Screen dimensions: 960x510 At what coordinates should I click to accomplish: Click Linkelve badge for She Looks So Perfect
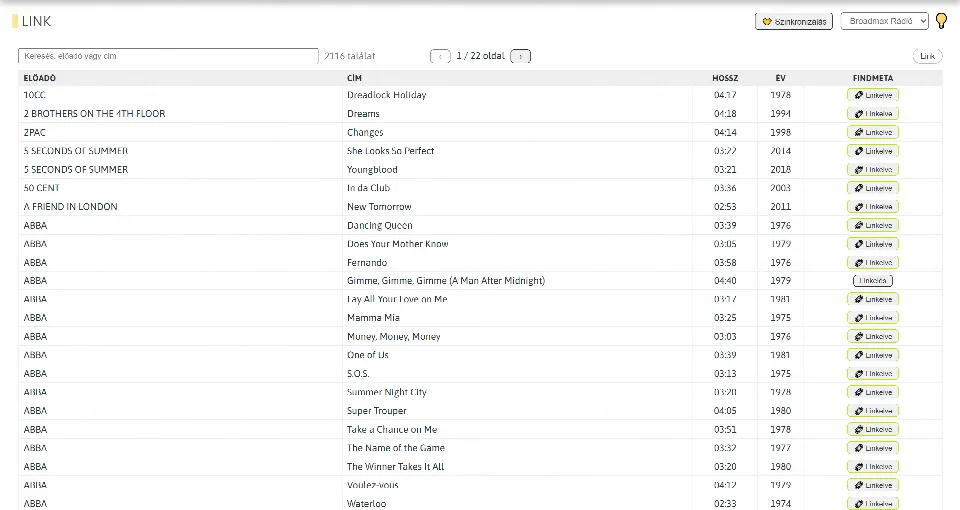(873, 151)
